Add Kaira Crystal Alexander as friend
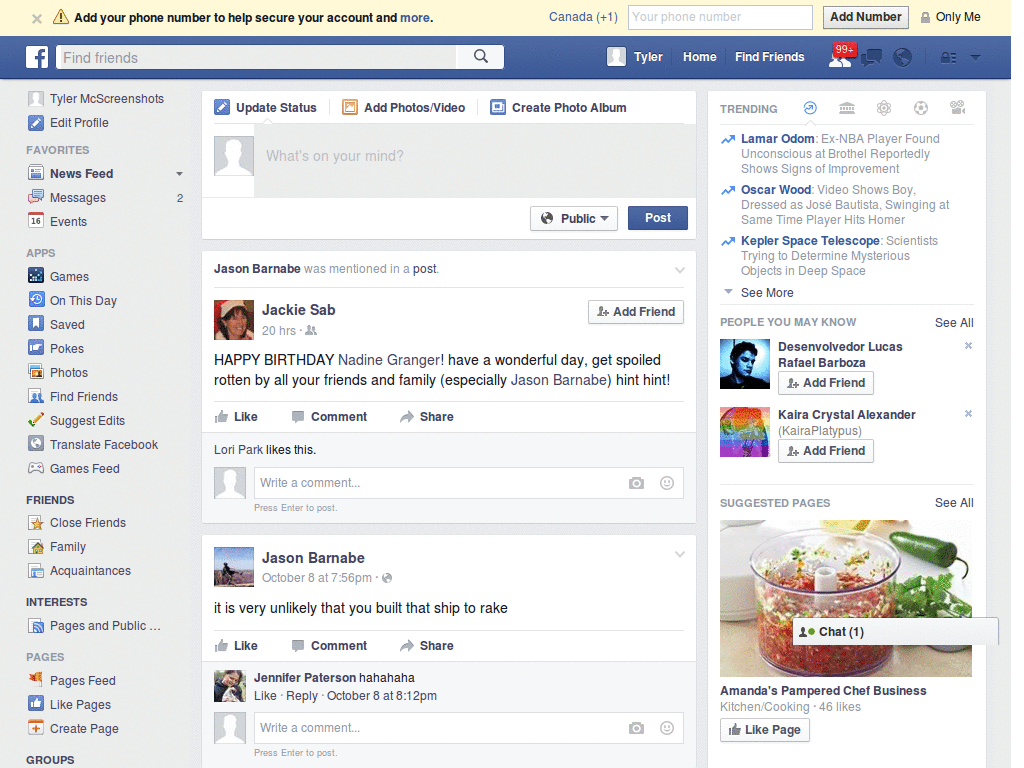1024x768 pixels. pos(825,451)
